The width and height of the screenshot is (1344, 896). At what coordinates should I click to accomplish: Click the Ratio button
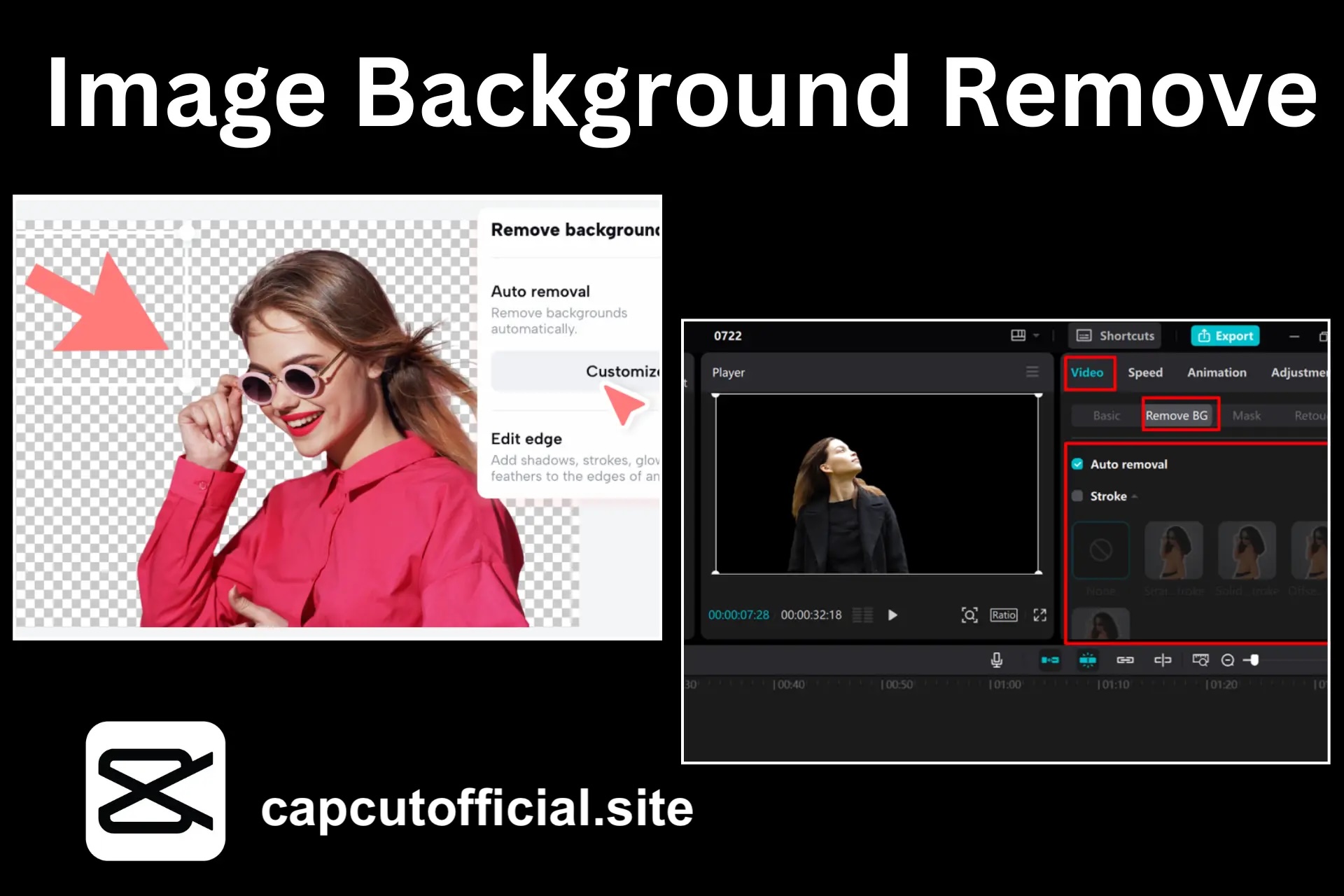pyautogui.click(x=1003, y=615)
